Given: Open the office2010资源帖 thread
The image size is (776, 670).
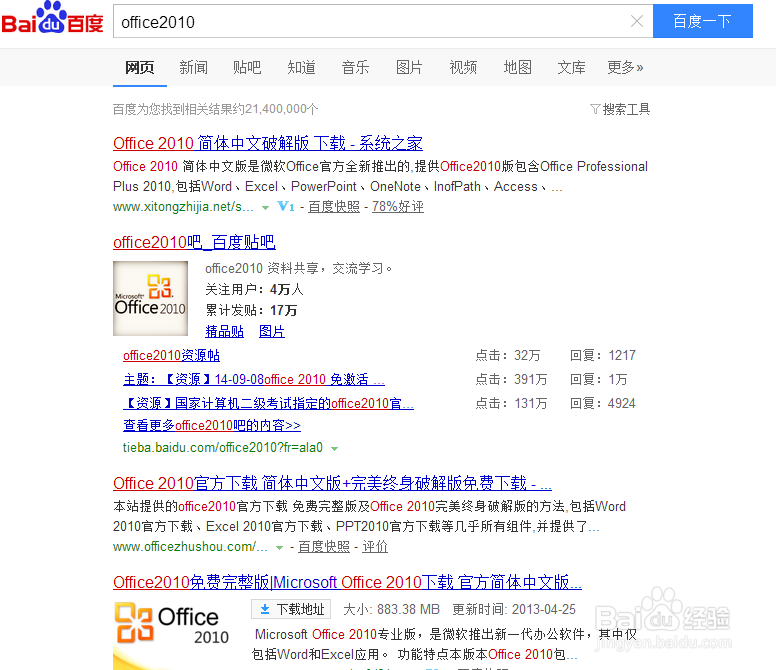Looking at the screenshot, I should tap(171, 355).
